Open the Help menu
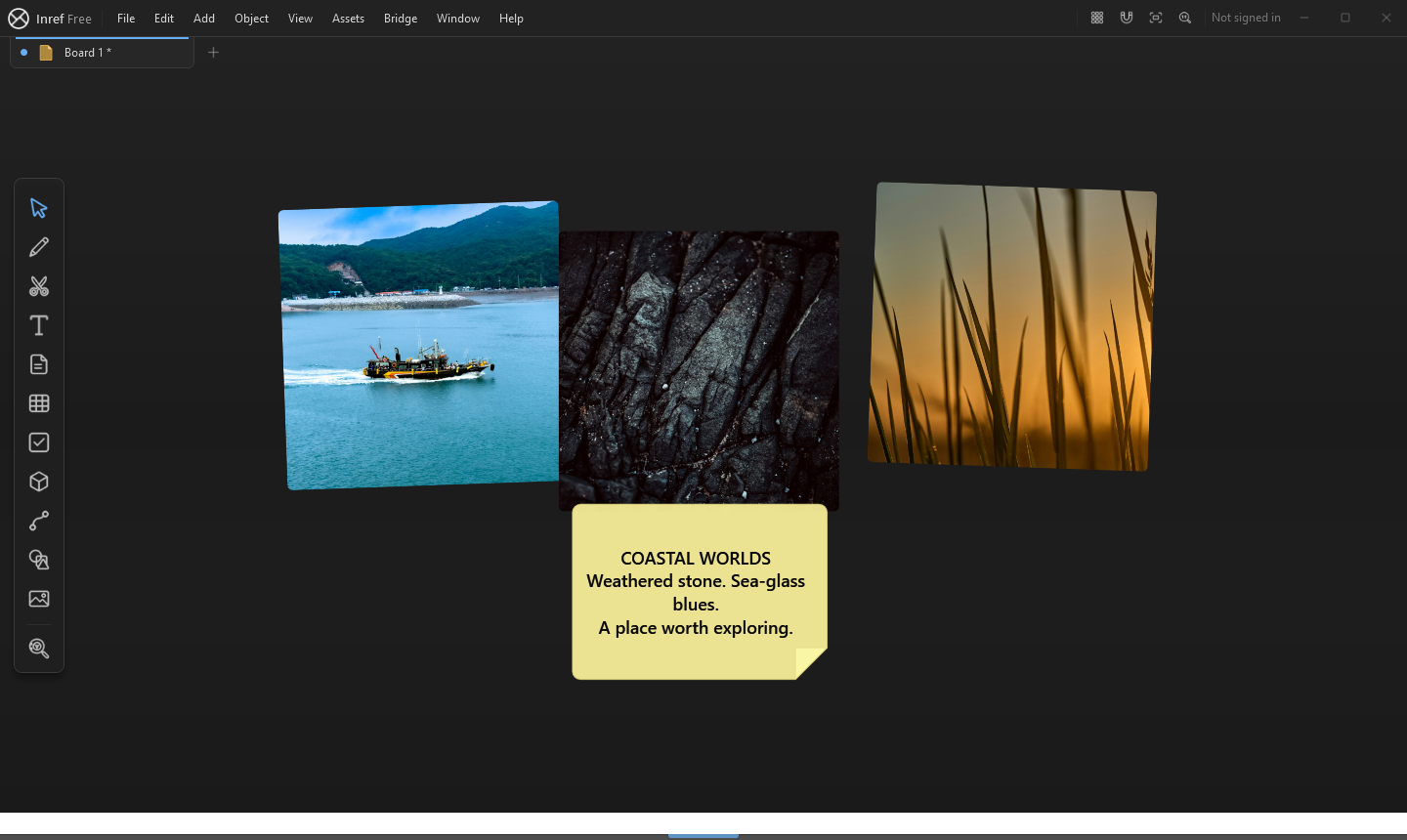The width and height of the screenshot is (1407, 840). tap(511, 19)
